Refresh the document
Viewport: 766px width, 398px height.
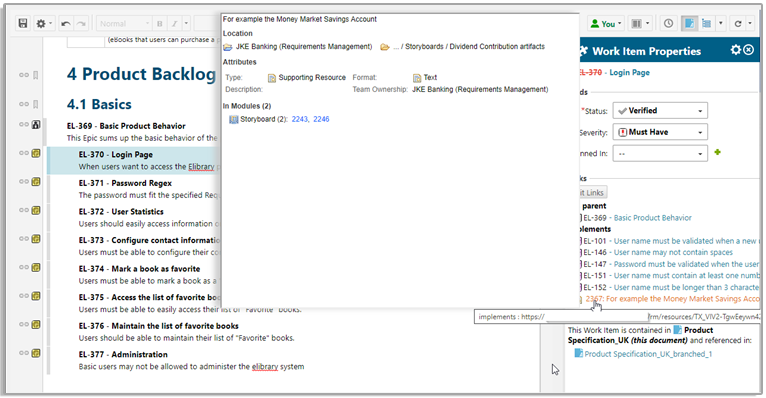[738, 23]
